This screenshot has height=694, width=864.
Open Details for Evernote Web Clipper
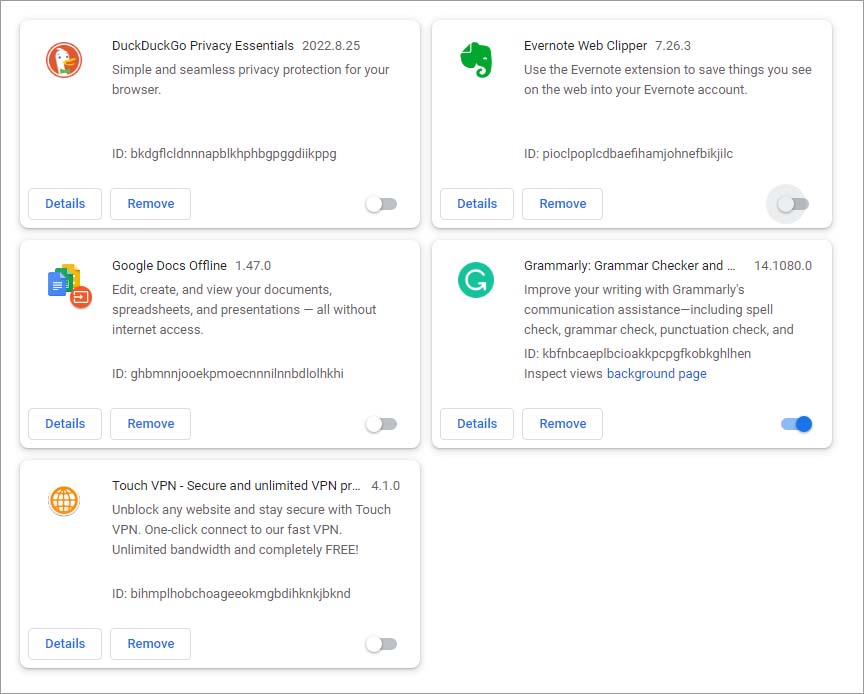(477, 204)
